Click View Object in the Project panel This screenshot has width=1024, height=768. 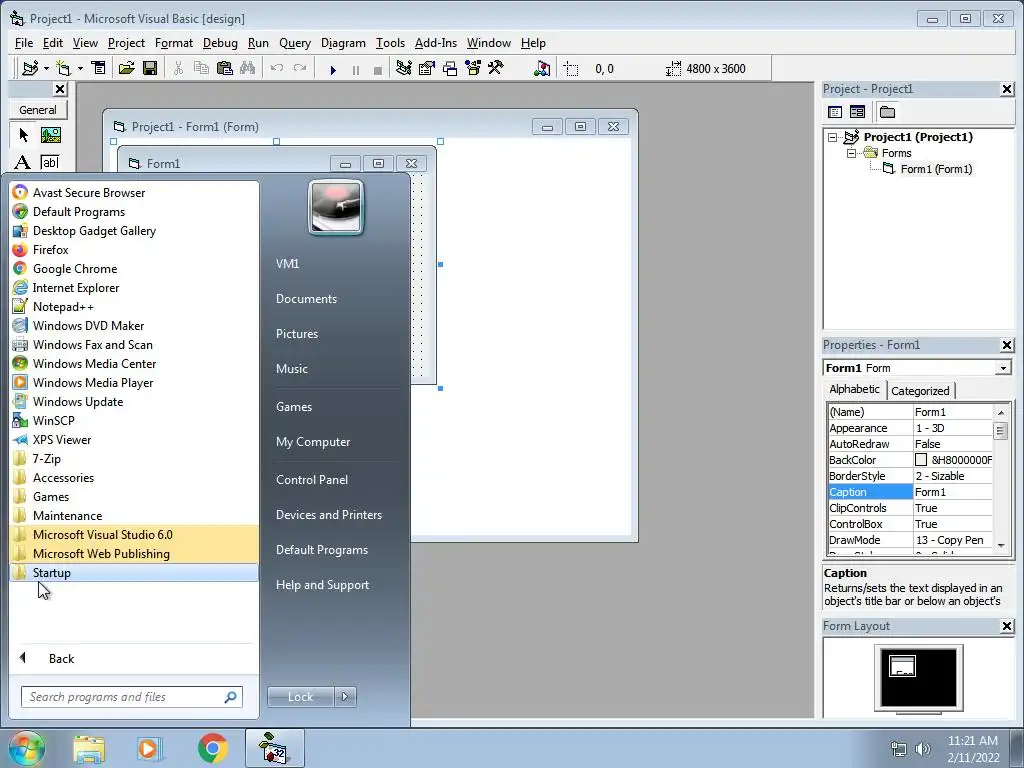point(857,112)
